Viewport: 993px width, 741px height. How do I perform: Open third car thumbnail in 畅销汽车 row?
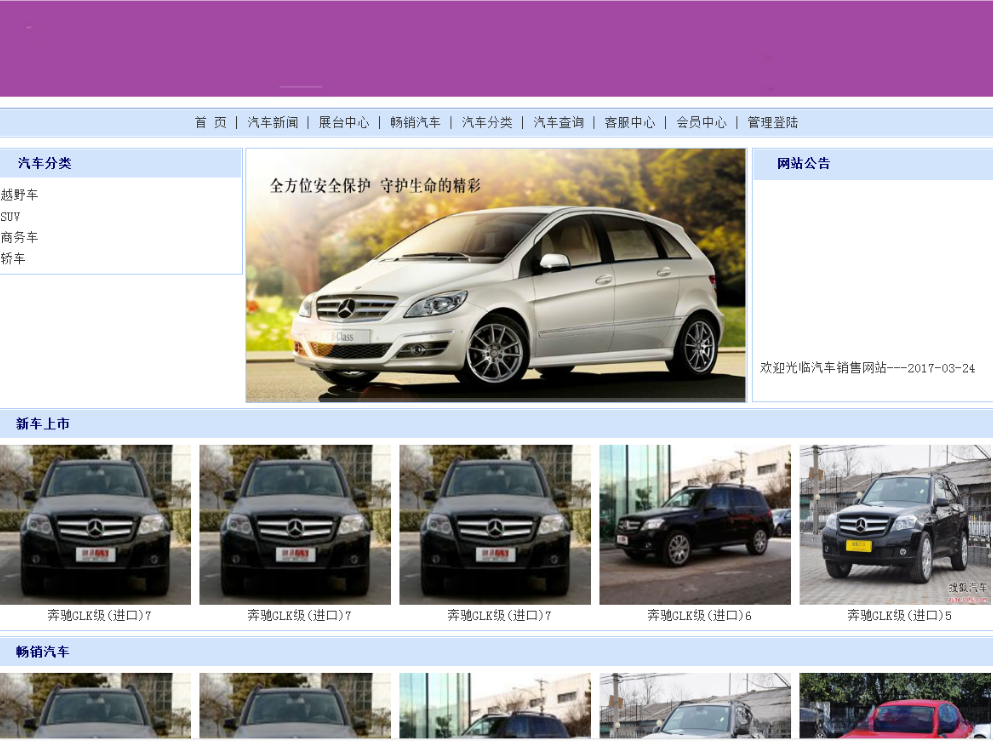coord(495,706)
